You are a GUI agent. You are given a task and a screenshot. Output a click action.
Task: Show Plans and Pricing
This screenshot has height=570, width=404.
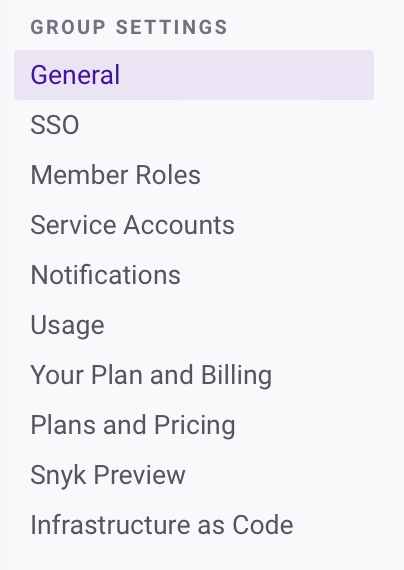194,425
